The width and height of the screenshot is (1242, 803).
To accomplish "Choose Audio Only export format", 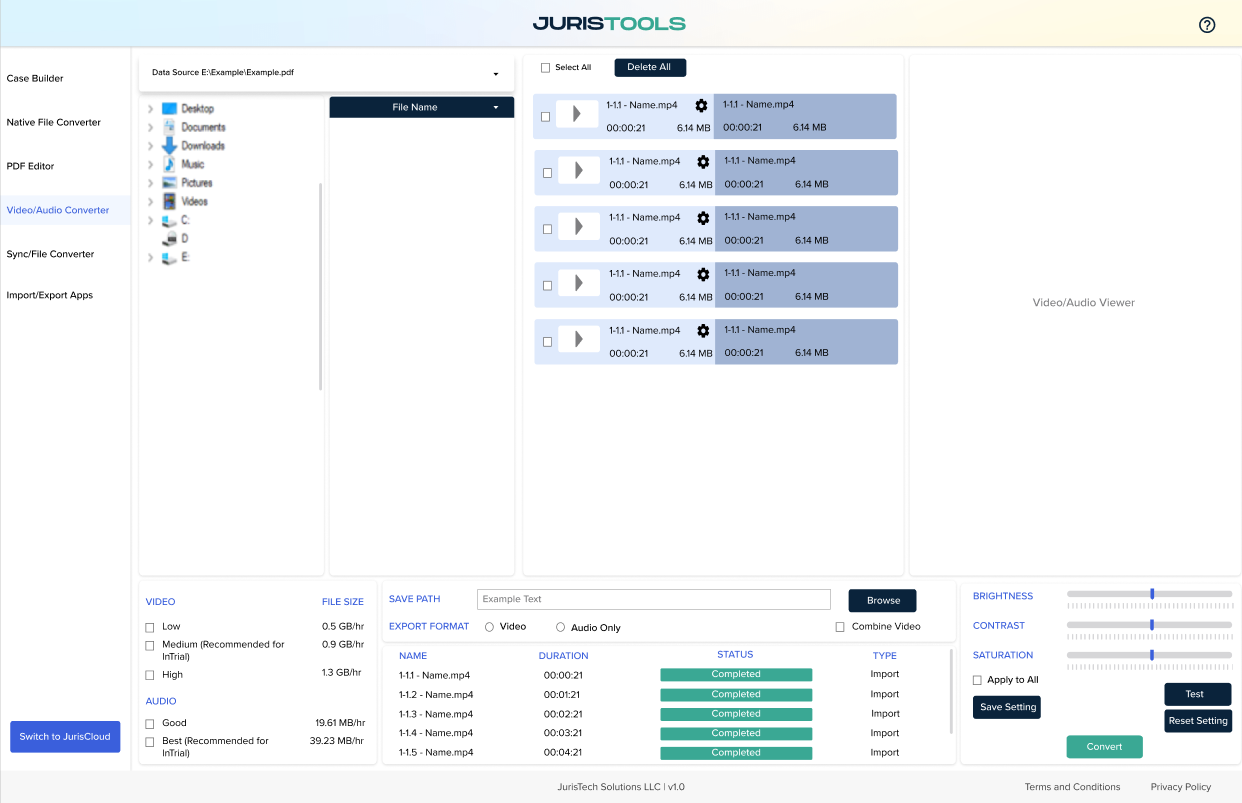I will (x=561, y=627).
